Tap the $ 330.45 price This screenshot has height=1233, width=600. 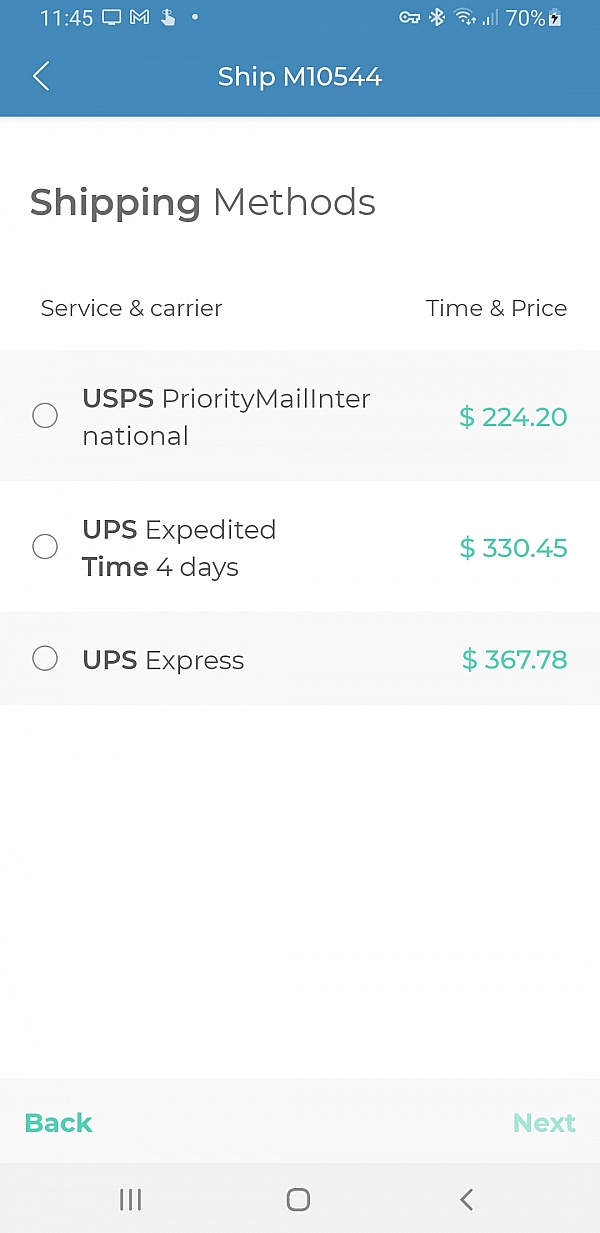[x=513, y=548]
